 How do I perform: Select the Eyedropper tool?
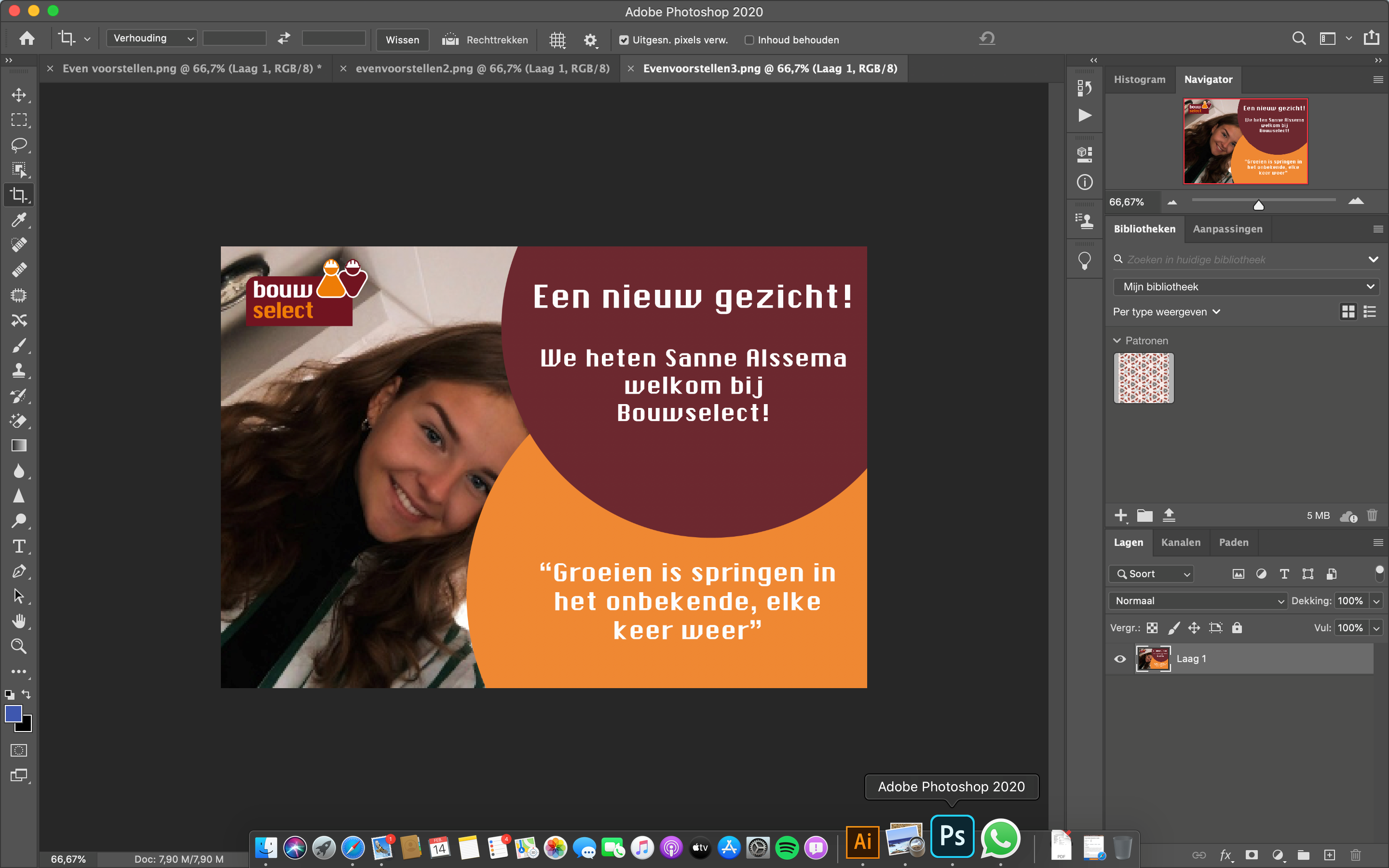19,220
